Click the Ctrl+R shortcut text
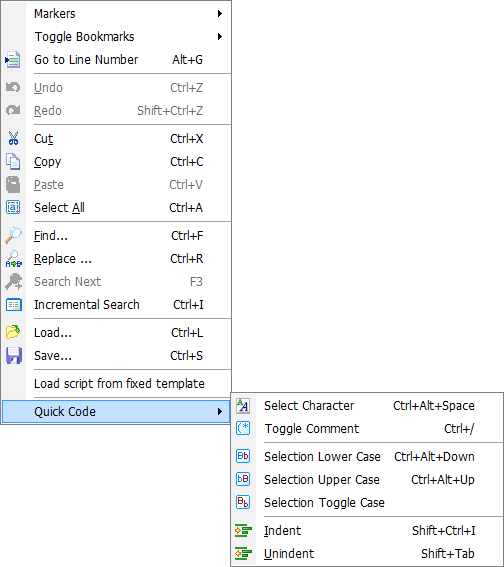Viewport: 504px width, 567px height. click(x=187, y=259)
